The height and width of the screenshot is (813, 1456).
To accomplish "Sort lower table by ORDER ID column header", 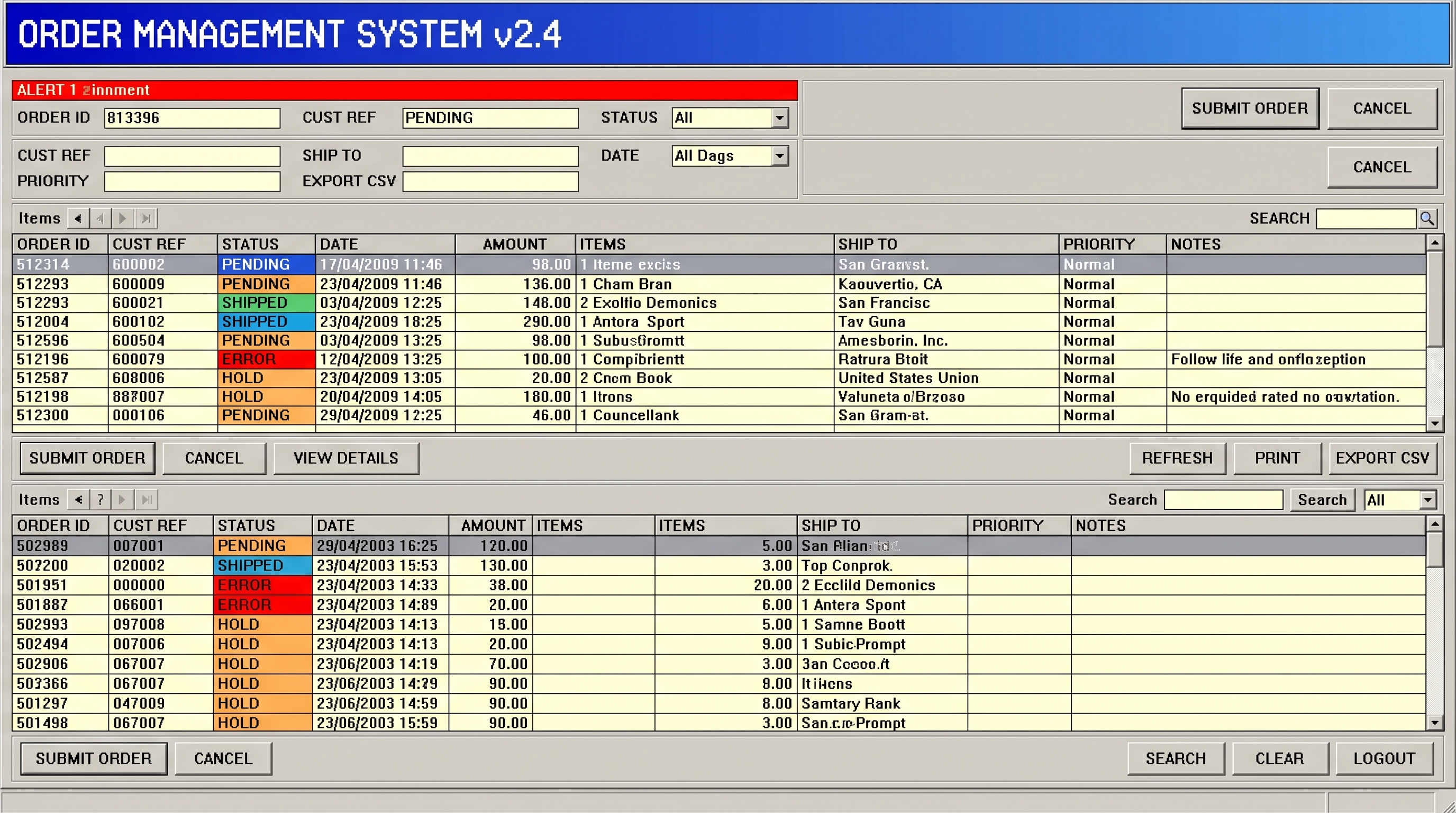I will coord(60,526).
